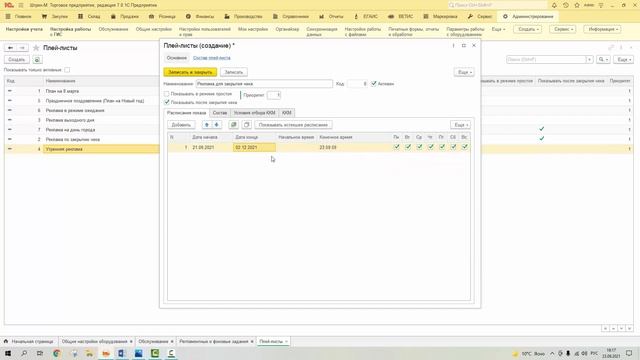
Task: Uncheck Wednesday (Ср) in schedule row
Action: 419,147
